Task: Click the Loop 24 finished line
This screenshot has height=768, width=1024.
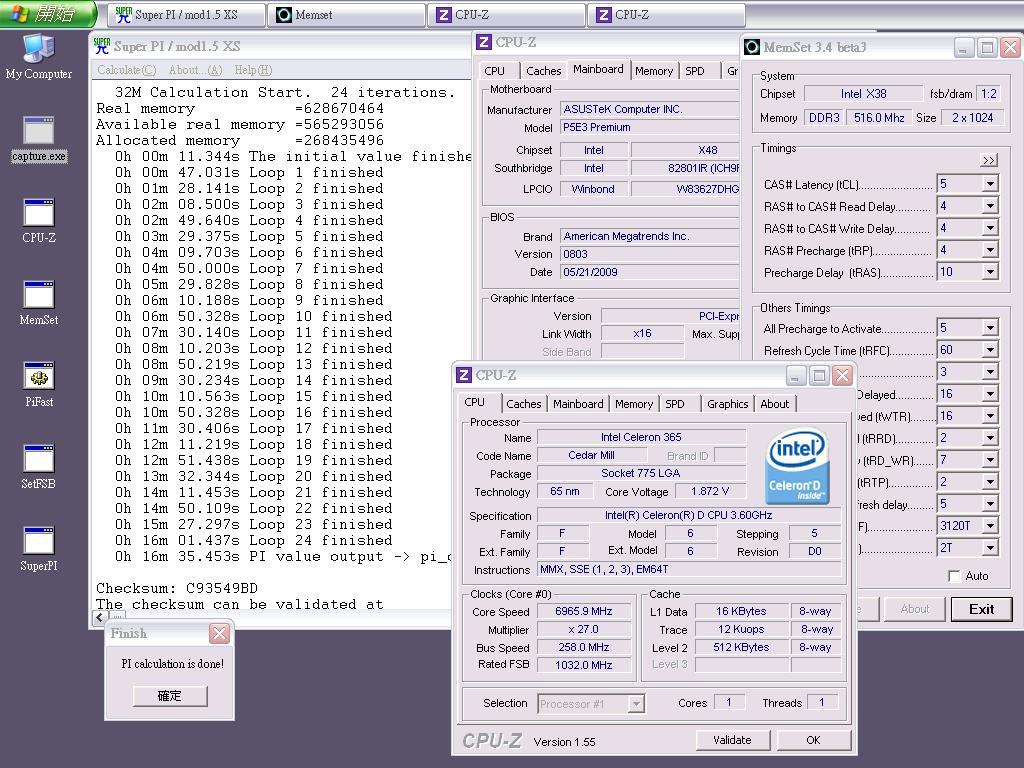Action: (254, 541)
